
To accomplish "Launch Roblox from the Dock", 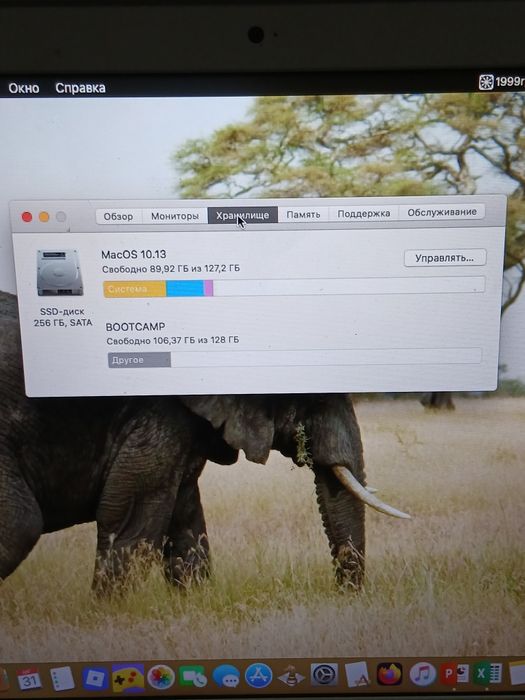I will [95, 679].
